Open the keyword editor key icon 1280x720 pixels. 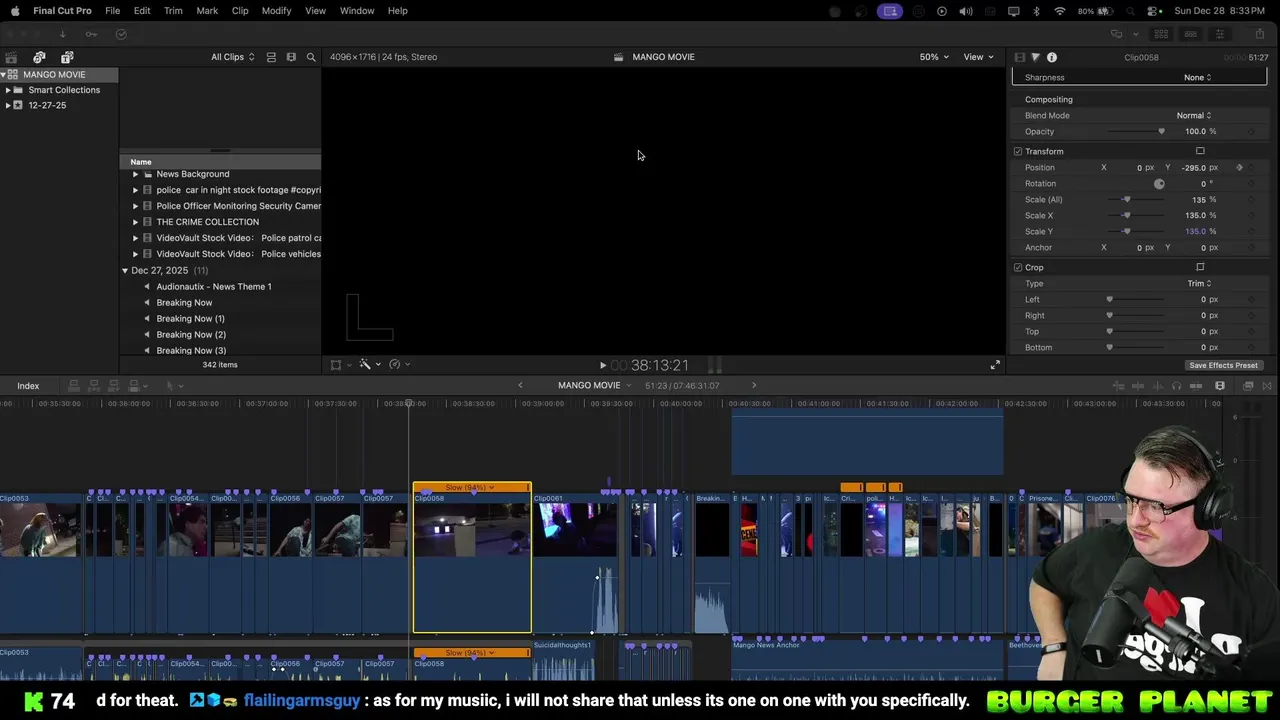pyautogui.click(x=91, y=34)
